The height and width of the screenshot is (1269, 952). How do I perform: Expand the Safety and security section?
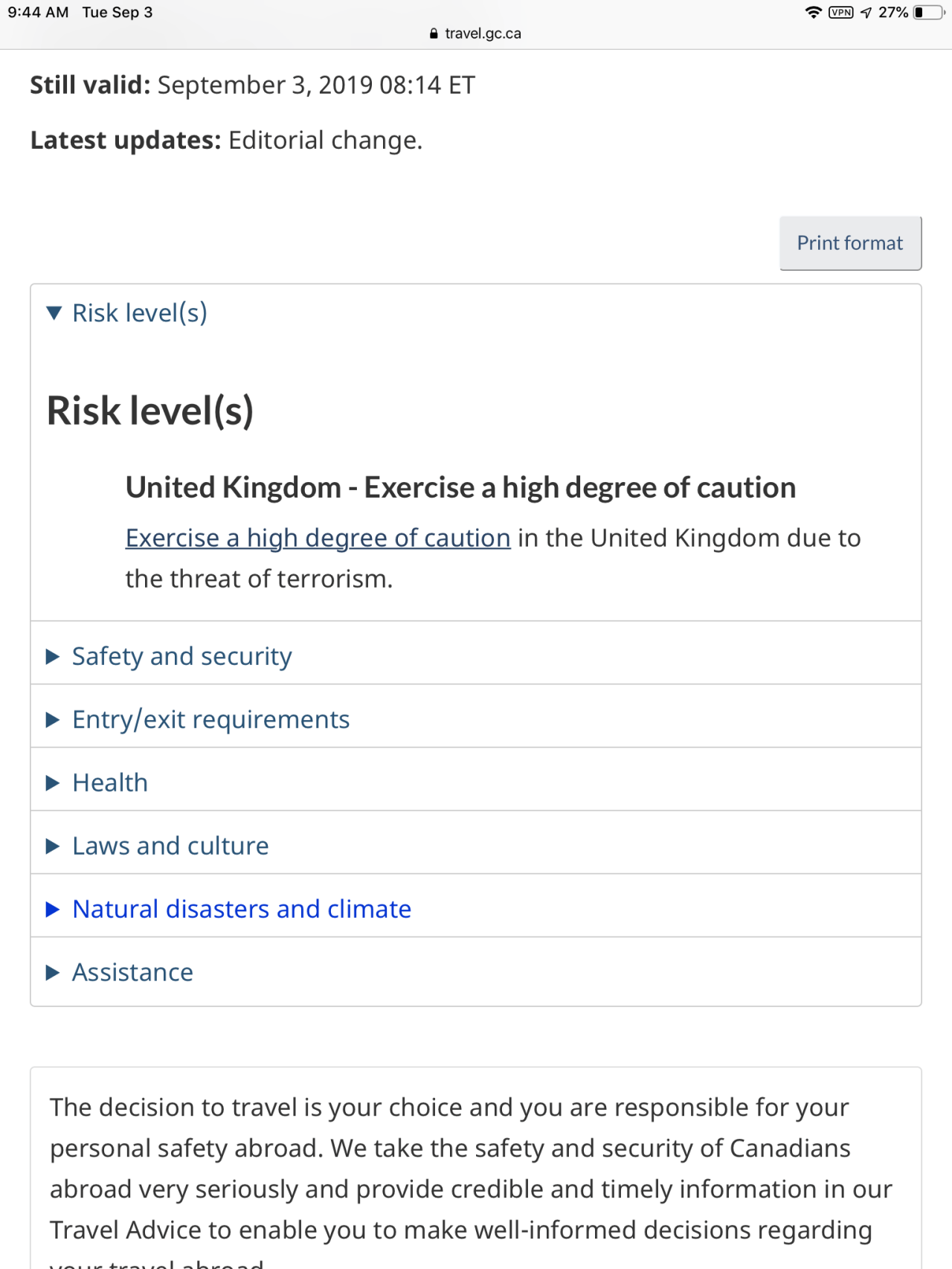pos(181,656)
